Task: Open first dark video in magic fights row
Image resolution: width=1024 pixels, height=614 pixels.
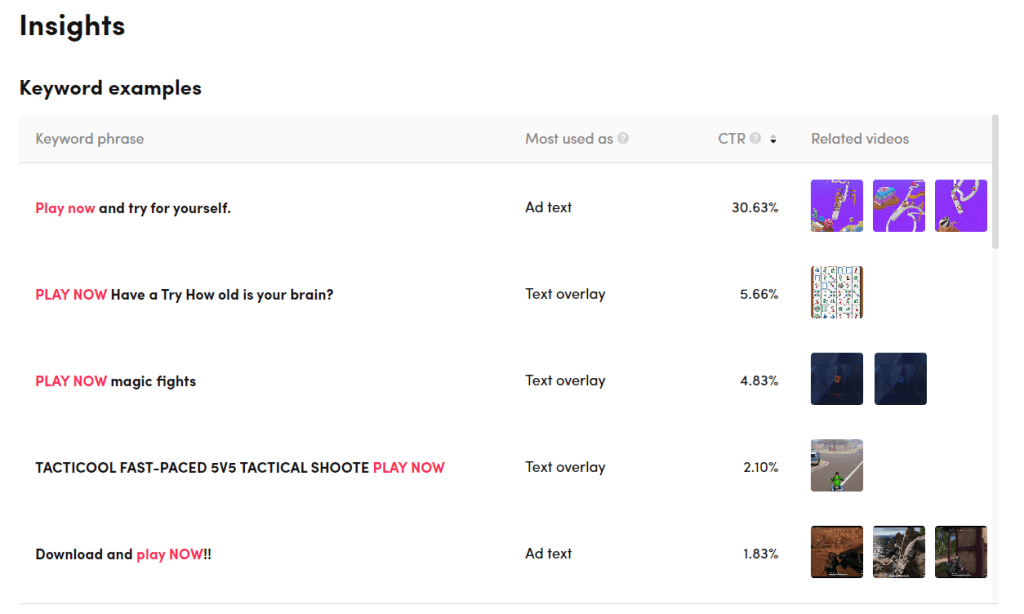Action: 836,379
